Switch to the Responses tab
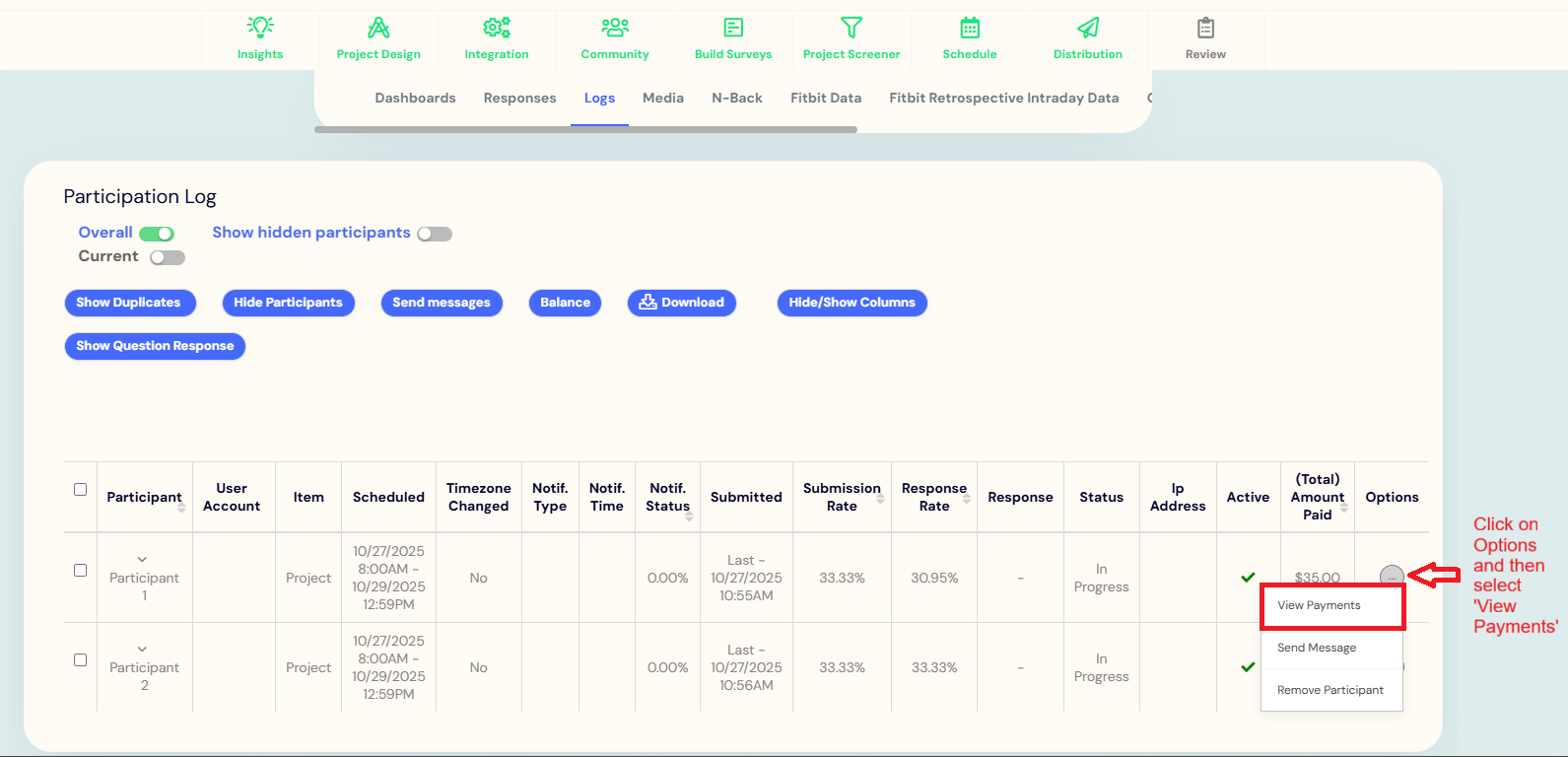The height and width of the screenshot is (757, 1568). pyautogui.click(x=519, y=98)
